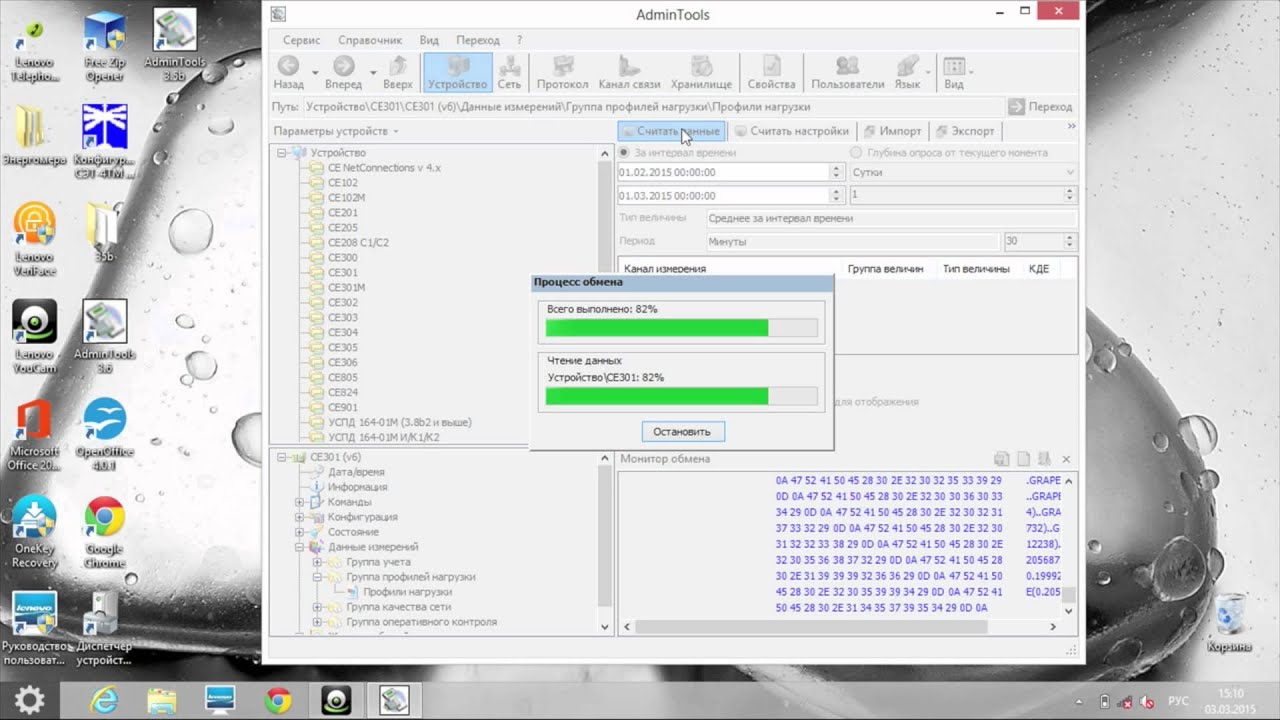Click the Язык language toolbar icon
Image resolution: width=1280 pixels, height=720 pixels.
pos(907,72)
